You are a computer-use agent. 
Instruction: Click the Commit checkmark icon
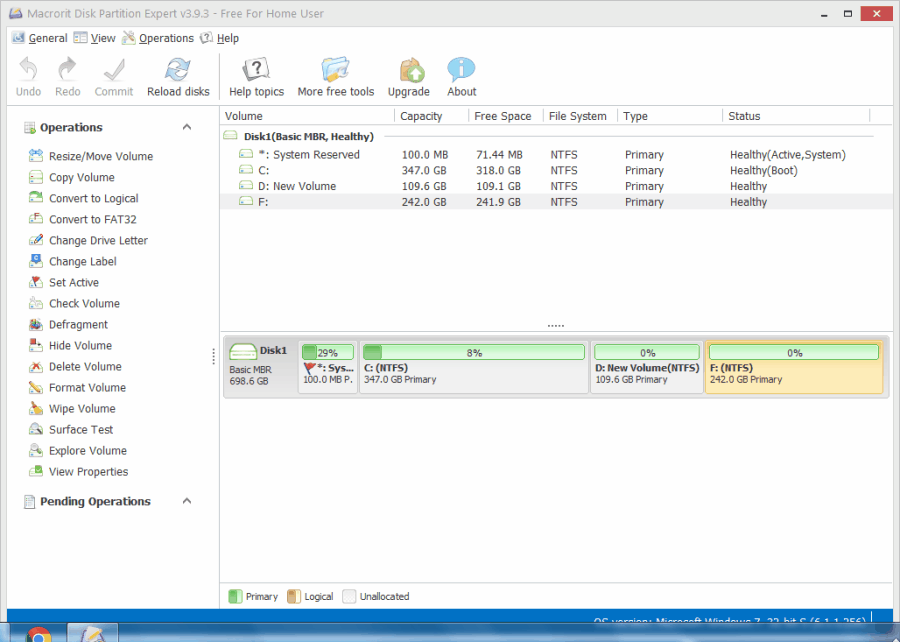114,69
